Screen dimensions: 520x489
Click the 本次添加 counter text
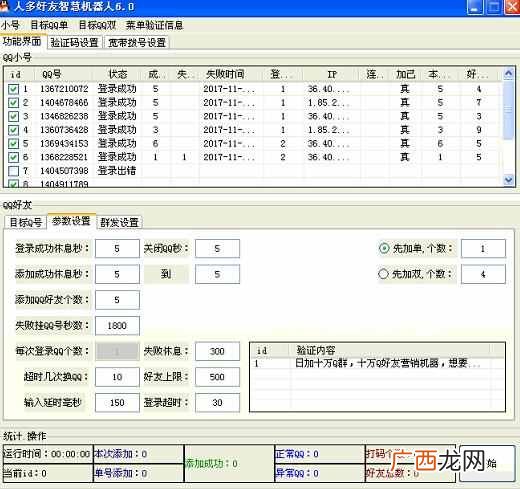[x=121, y=454]
